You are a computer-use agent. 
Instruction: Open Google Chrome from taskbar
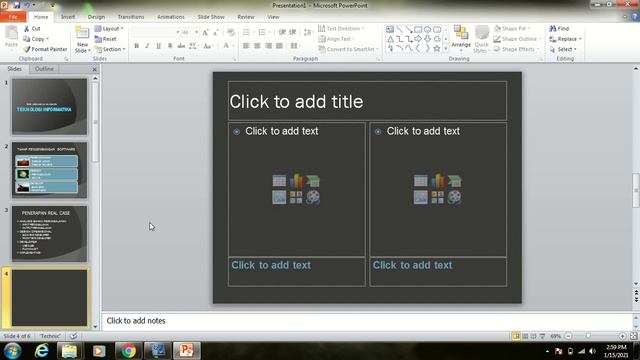(x=128, y=351)
